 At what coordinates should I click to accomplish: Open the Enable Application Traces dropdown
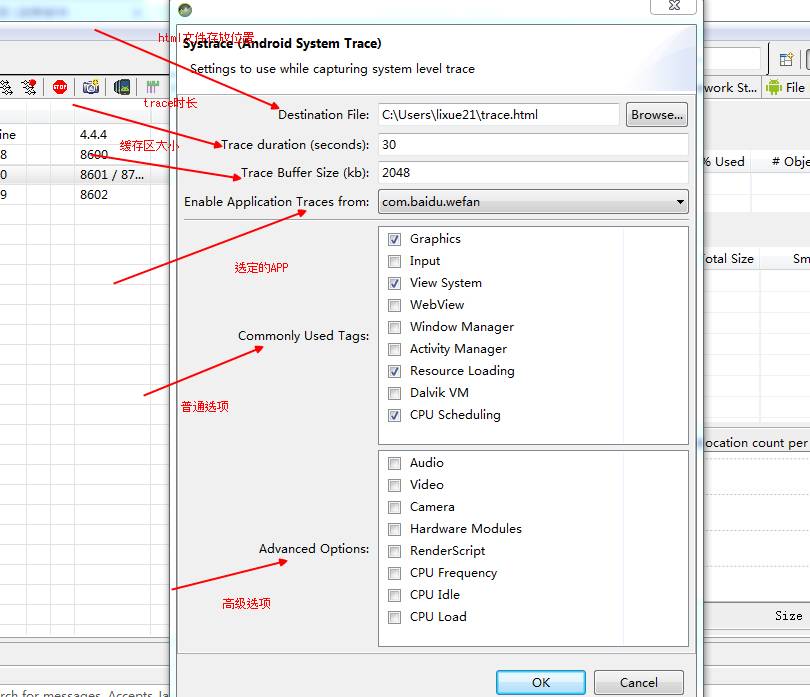(533, 202)
